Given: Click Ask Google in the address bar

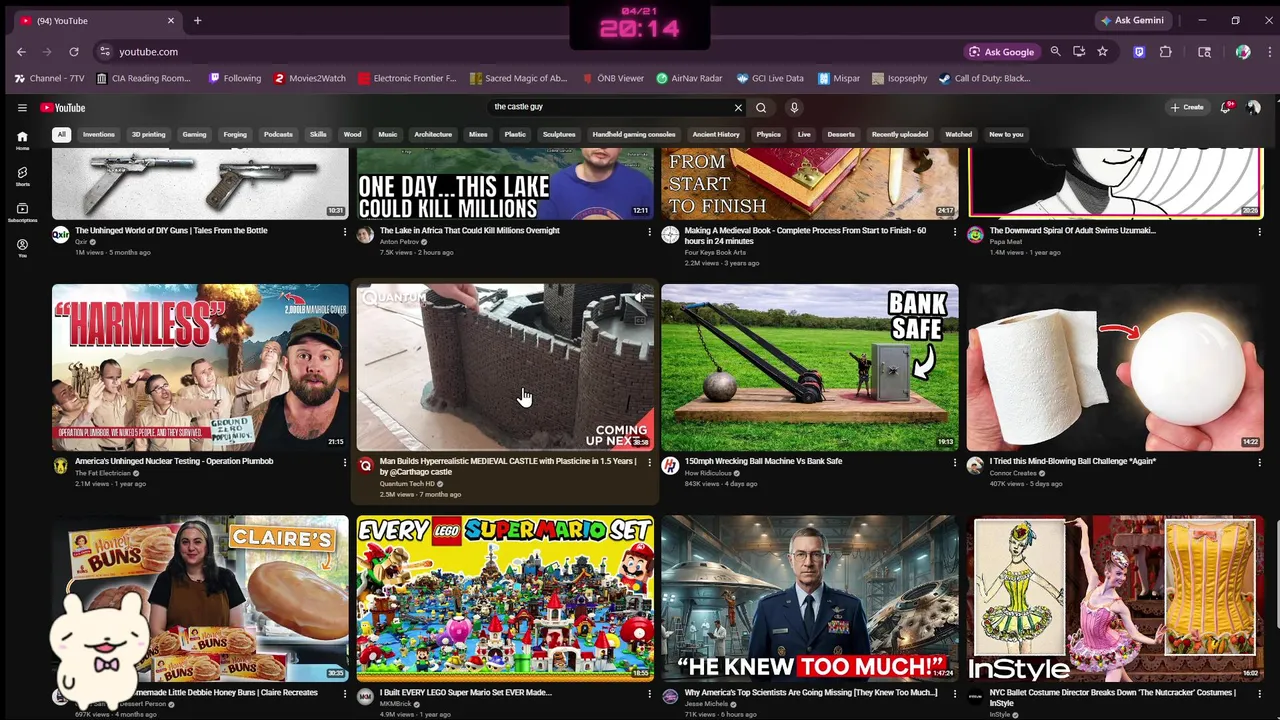Looking at the screenshot, I should [1001, 51].
